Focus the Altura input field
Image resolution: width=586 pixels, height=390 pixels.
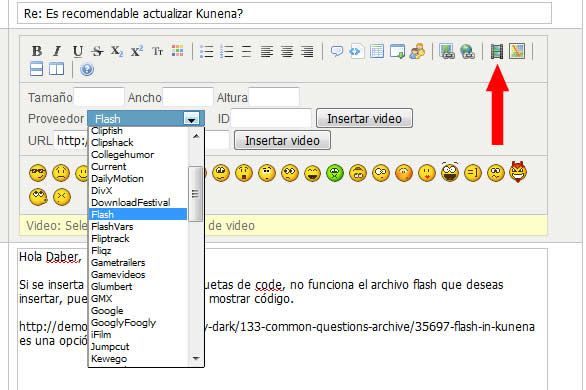274,97
